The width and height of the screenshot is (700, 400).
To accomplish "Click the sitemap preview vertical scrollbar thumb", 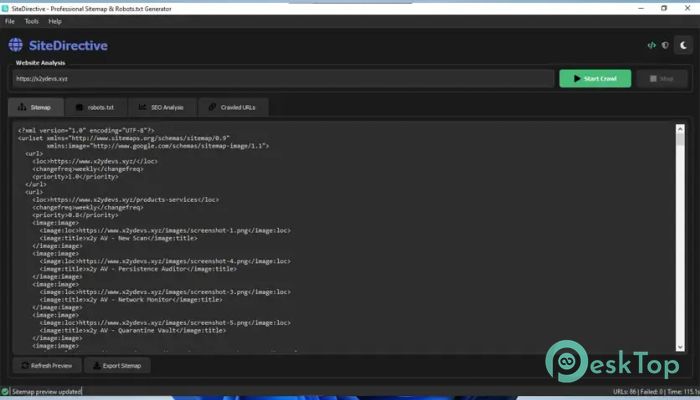I will (680, 139).
